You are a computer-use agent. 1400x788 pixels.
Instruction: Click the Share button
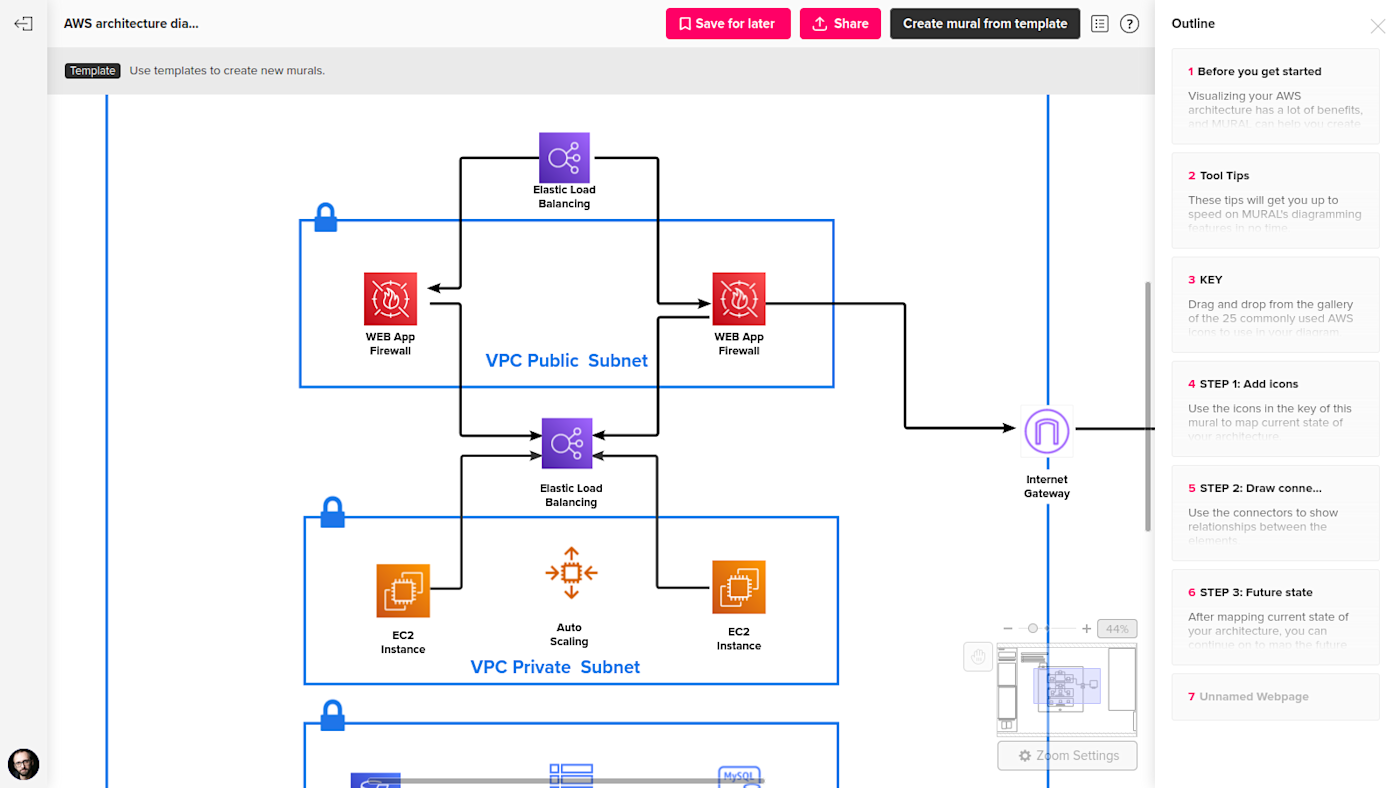pos(840,24)
